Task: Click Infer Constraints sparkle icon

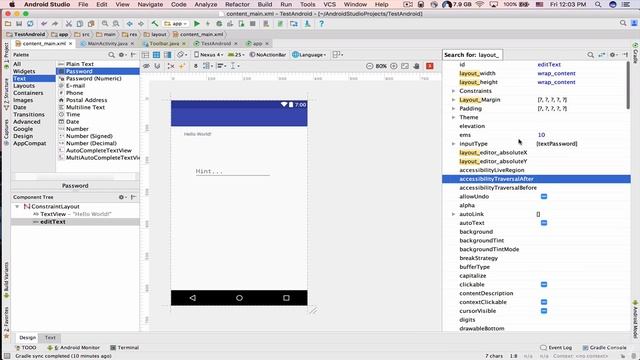Action: coord(182,66)
